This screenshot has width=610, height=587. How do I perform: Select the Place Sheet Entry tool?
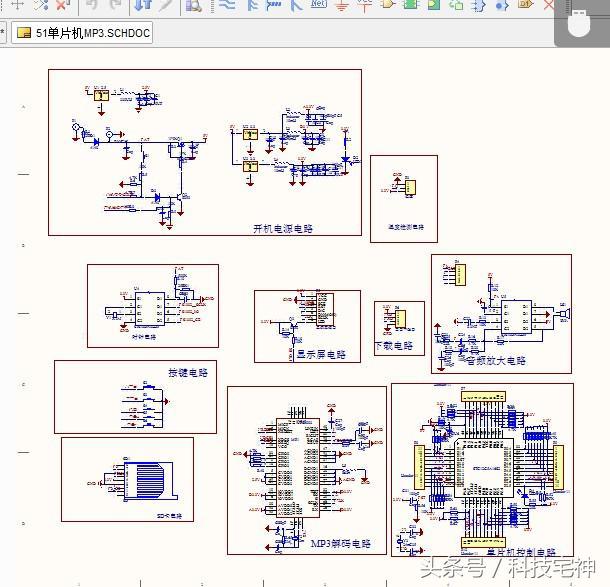(x=433, y=5)
